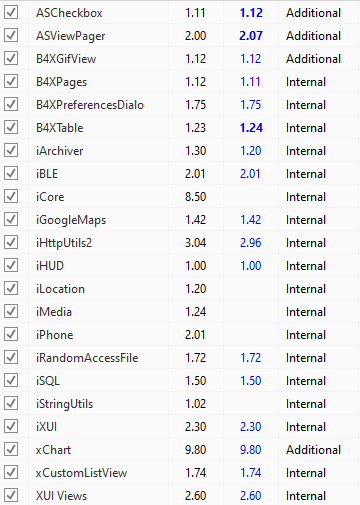Click B4XTable's online version 1.24

pos(251,128)
